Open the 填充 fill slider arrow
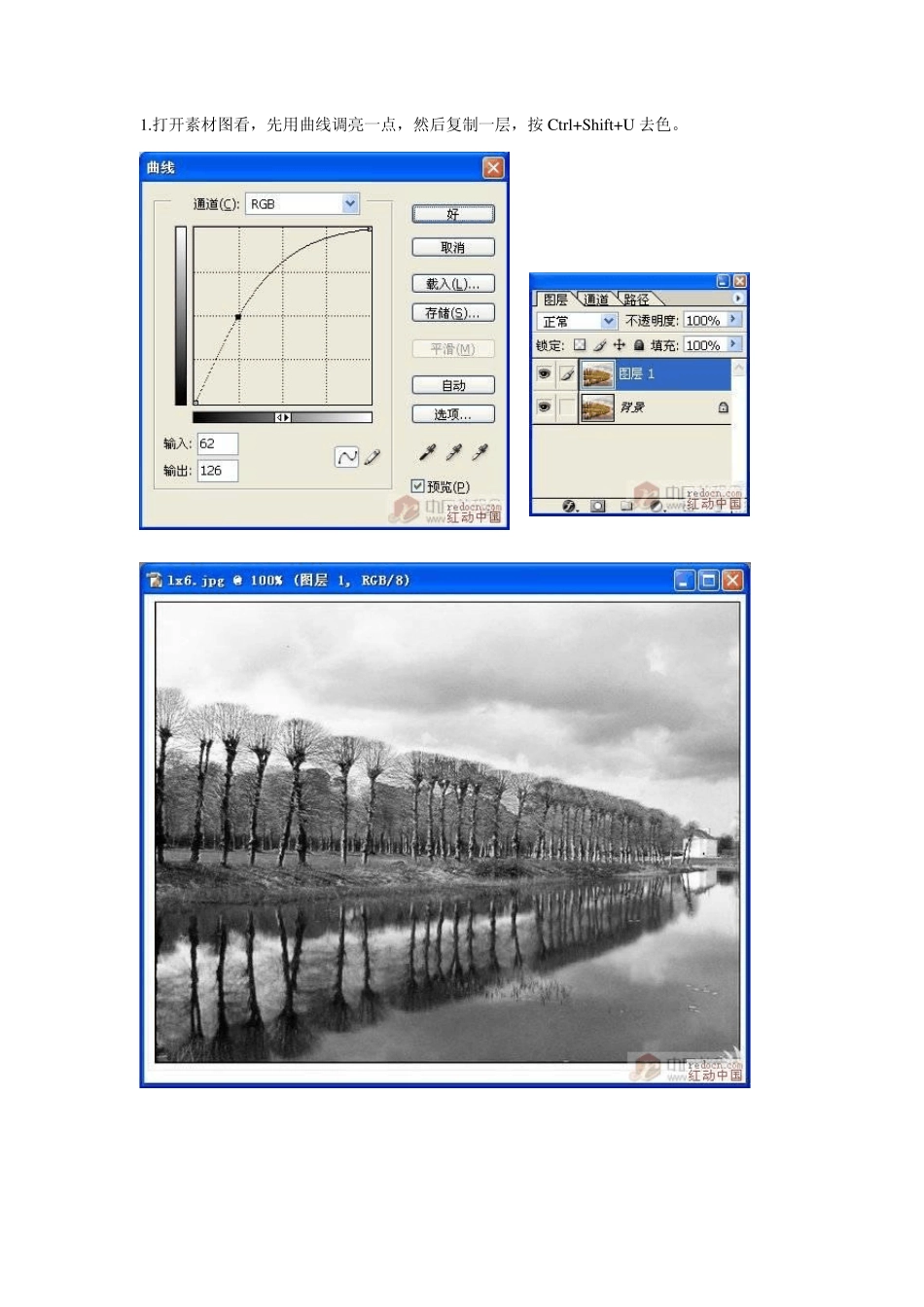The width and height of the screenshot is (924, 1307). pos(733,344)
